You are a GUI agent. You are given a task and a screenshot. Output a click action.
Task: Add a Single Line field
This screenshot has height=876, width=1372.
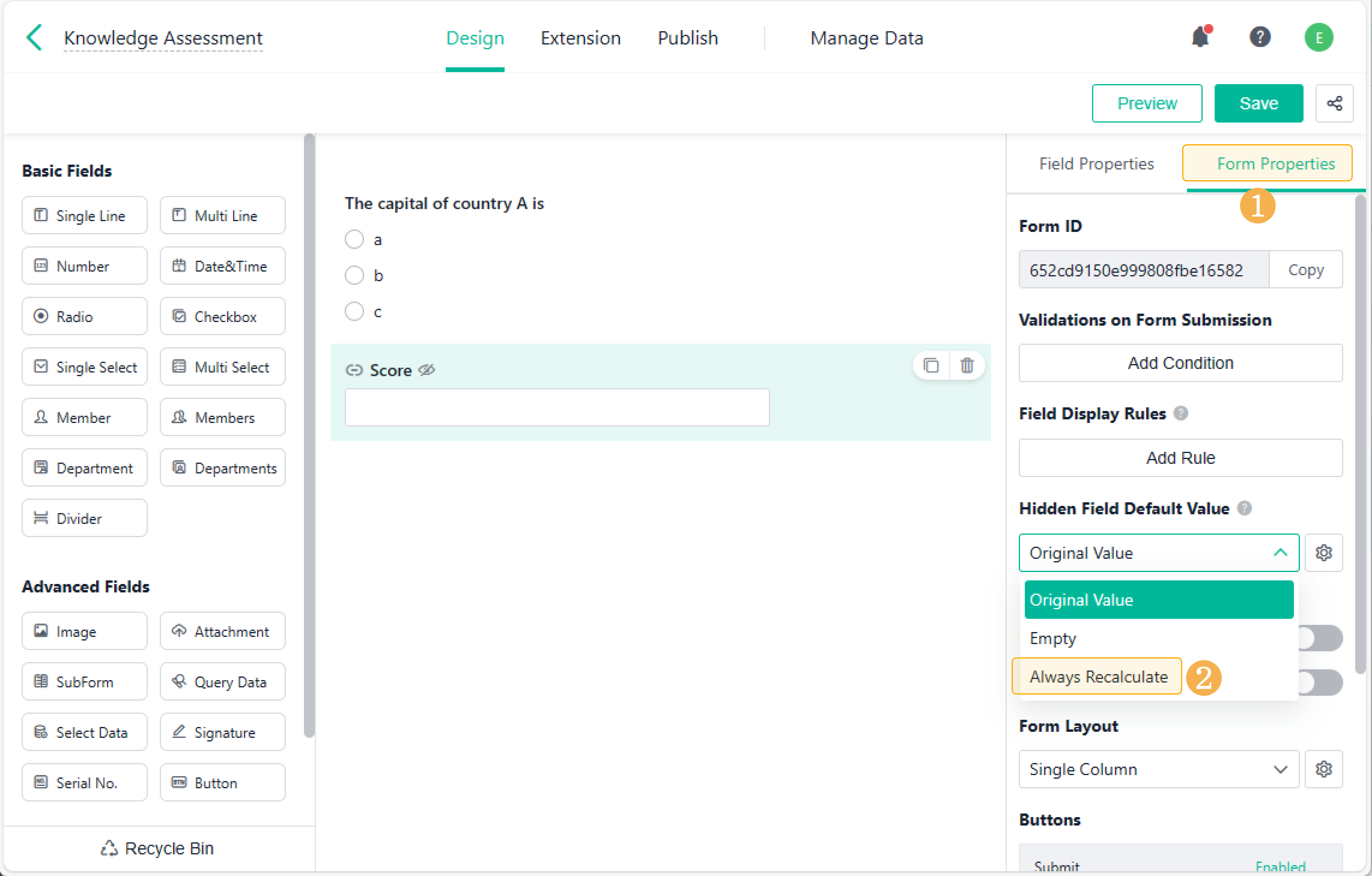click(84, 215)
